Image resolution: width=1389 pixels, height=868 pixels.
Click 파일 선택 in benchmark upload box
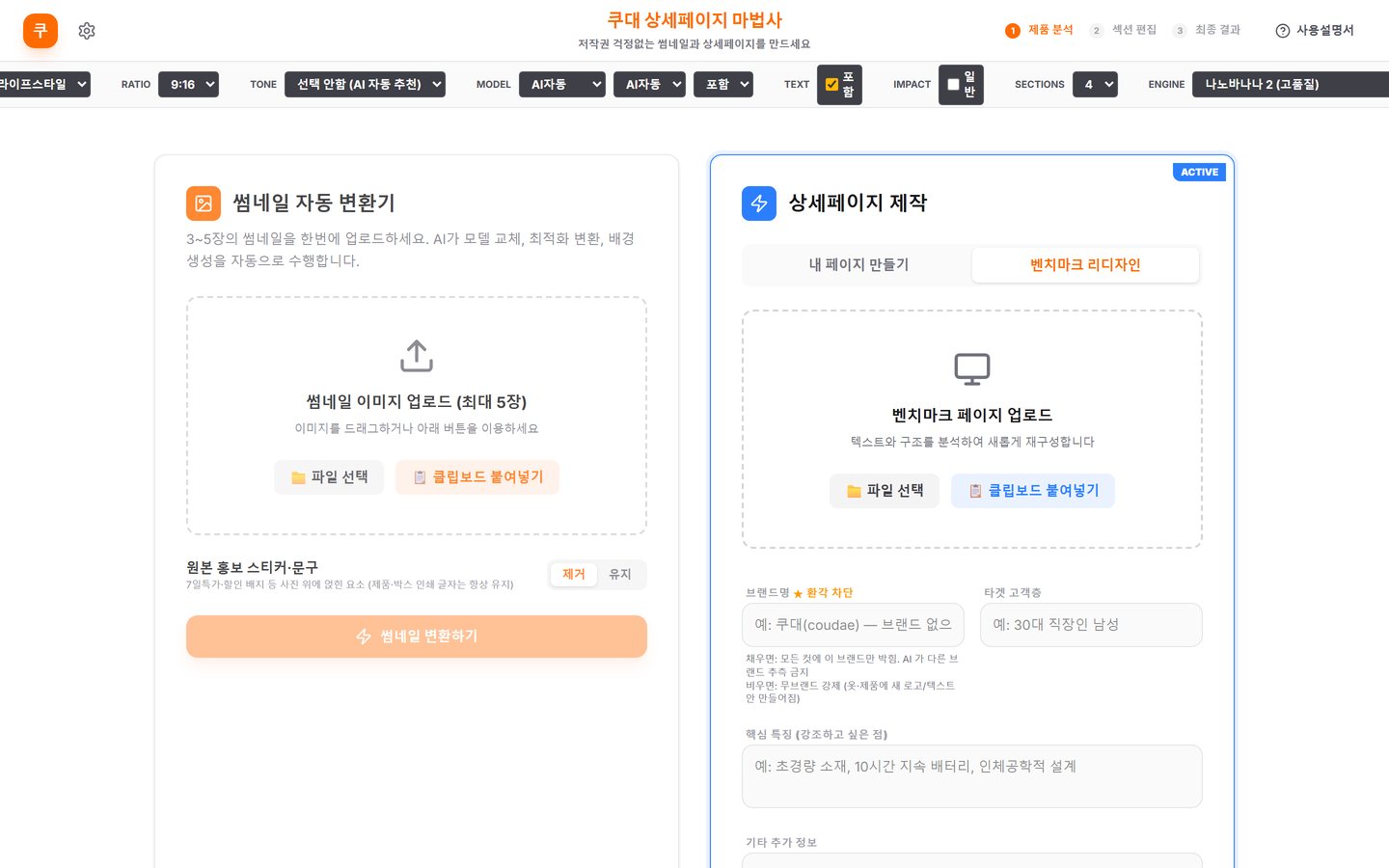[885, 491]
